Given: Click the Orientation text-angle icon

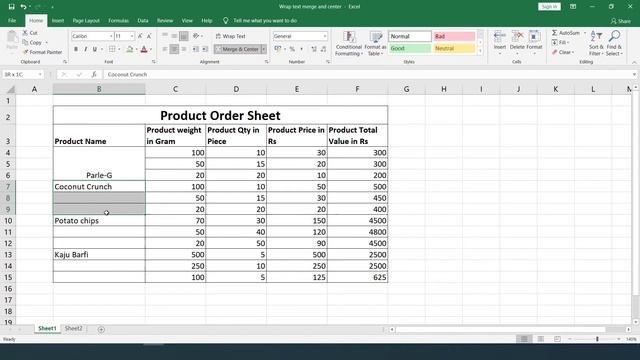Looking at the screenshot, I should (196, 36).
